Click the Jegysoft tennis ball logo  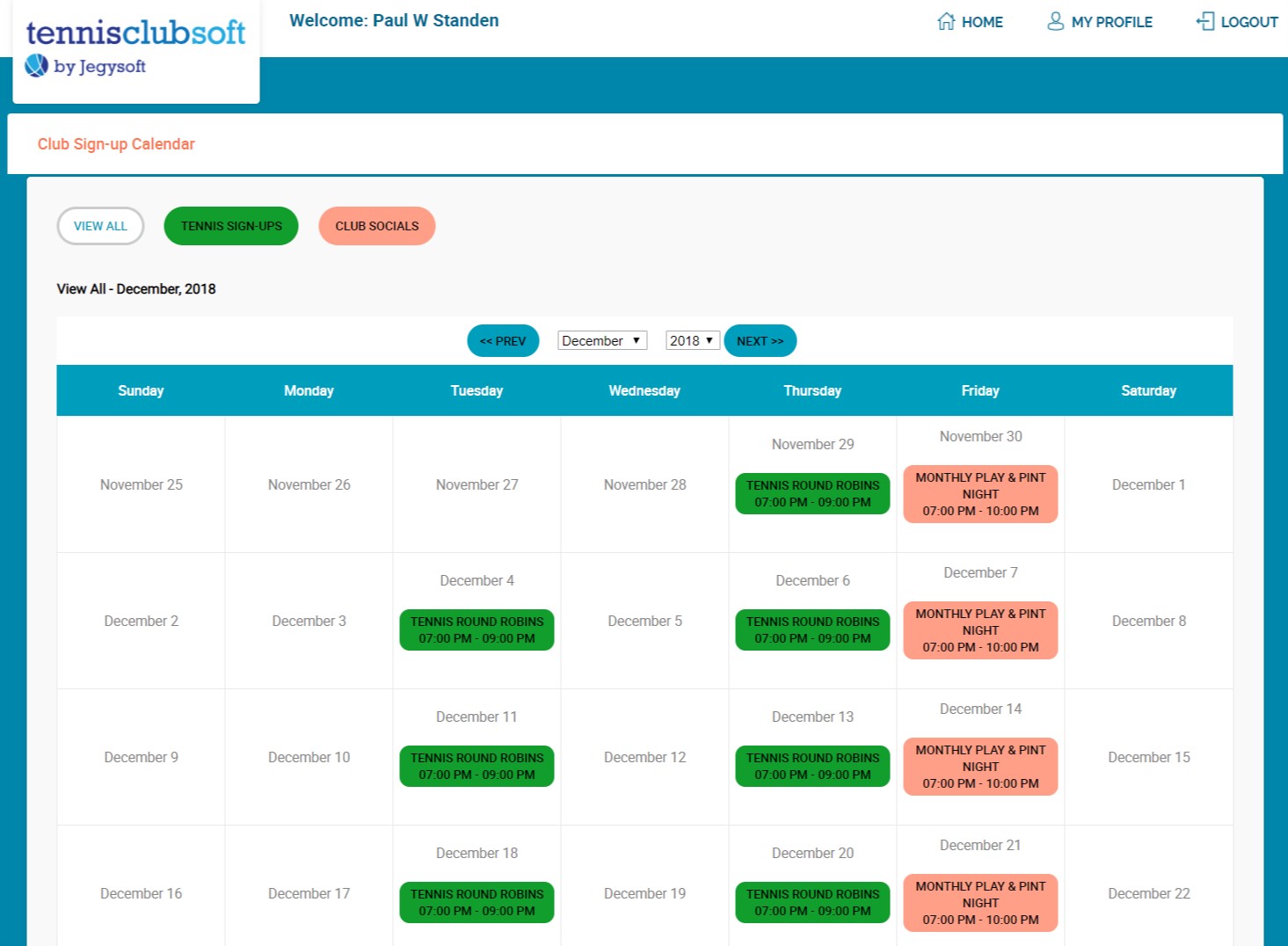pyautogui.click(x=36, y=65)
